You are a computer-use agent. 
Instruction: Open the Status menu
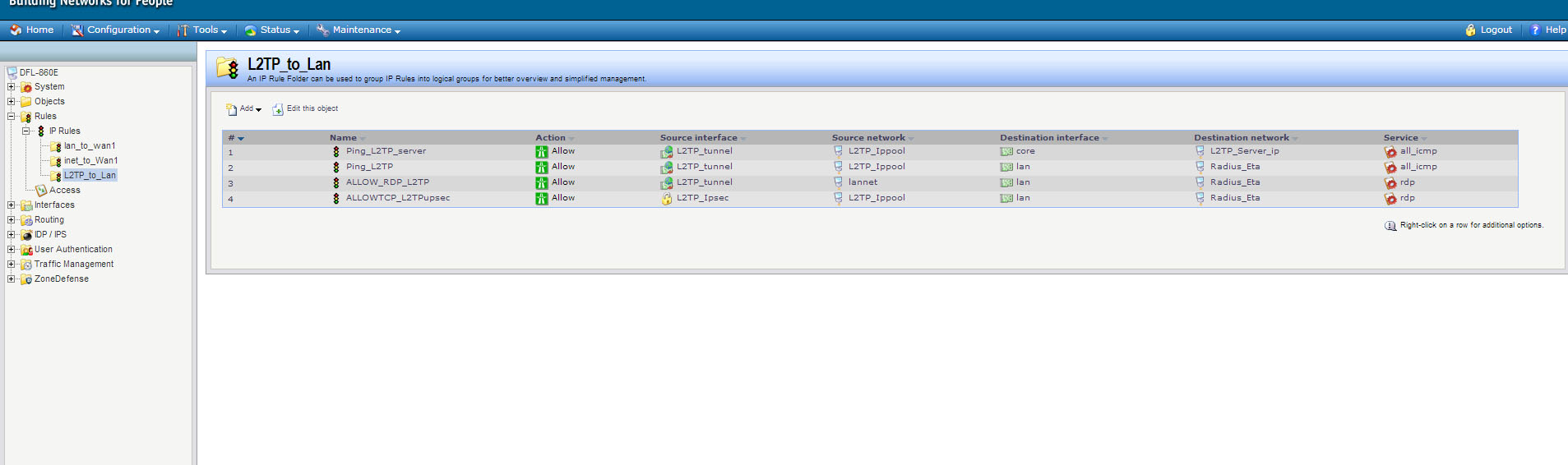pyautogui.click(x=272, y=30)
